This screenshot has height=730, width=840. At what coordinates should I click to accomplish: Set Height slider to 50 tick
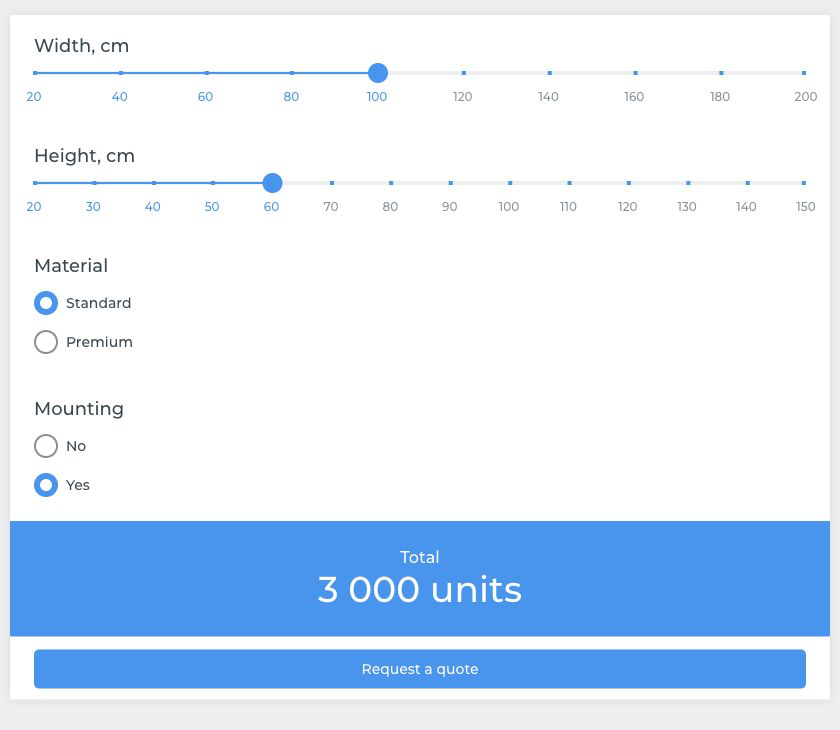pyautogui.click(x=213, y=183)
